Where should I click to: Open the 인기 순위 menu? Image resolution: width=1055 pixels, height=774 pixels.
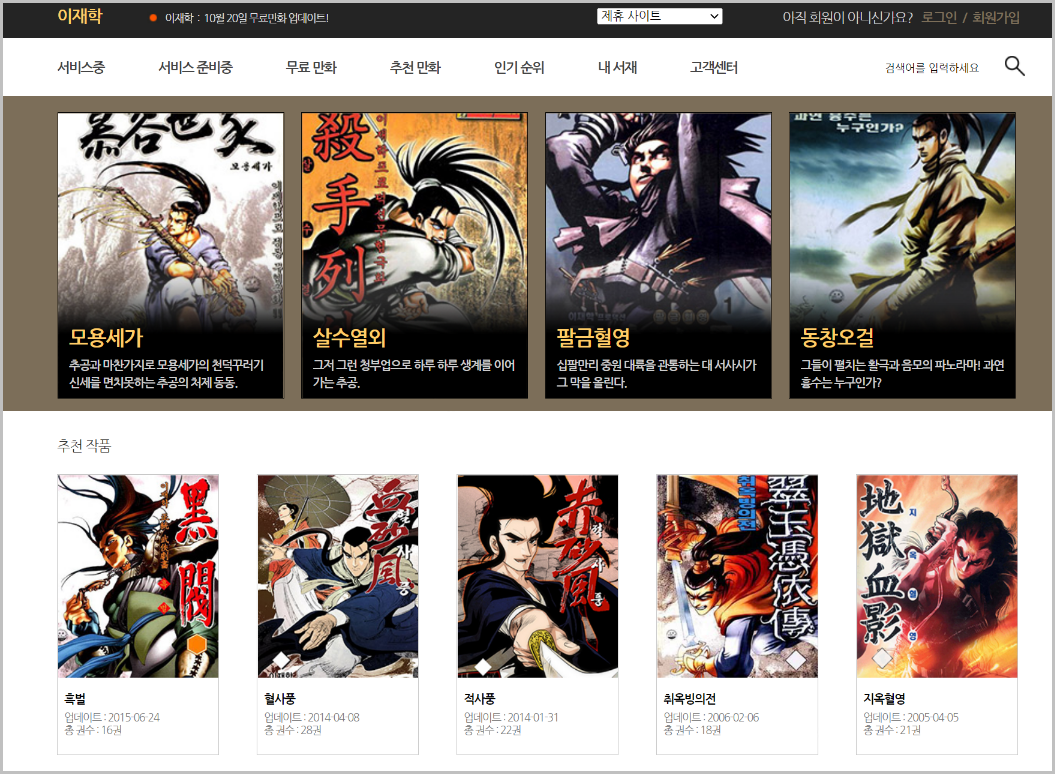(519, 67)
